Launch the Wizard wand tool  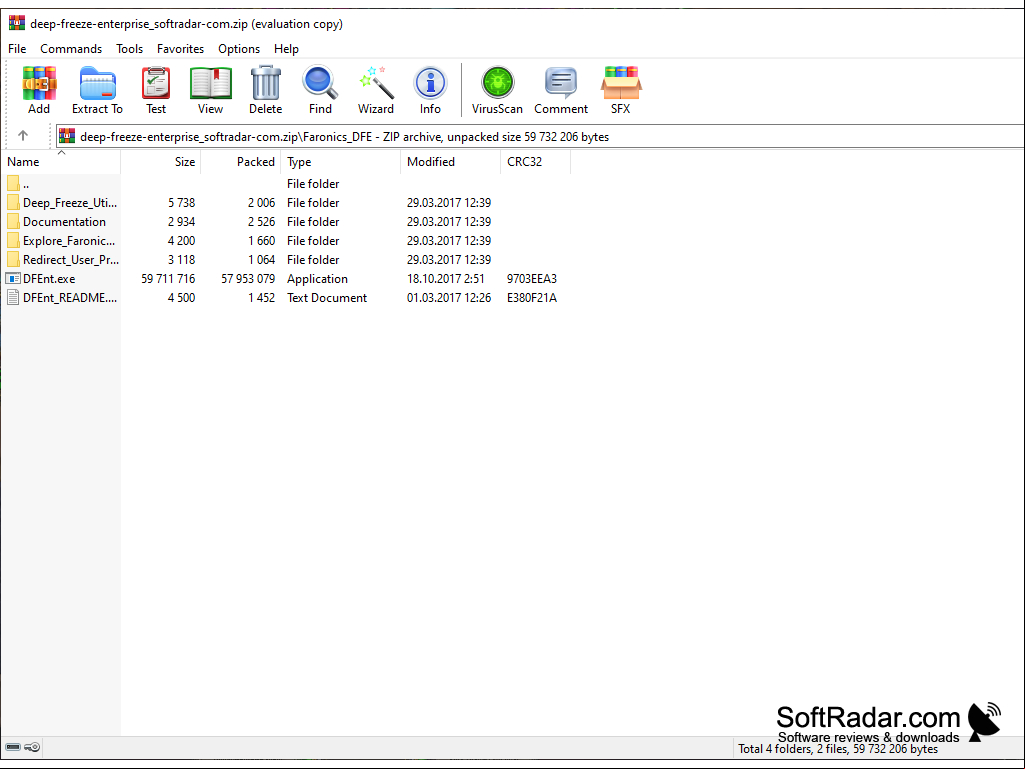pos(376,83)
